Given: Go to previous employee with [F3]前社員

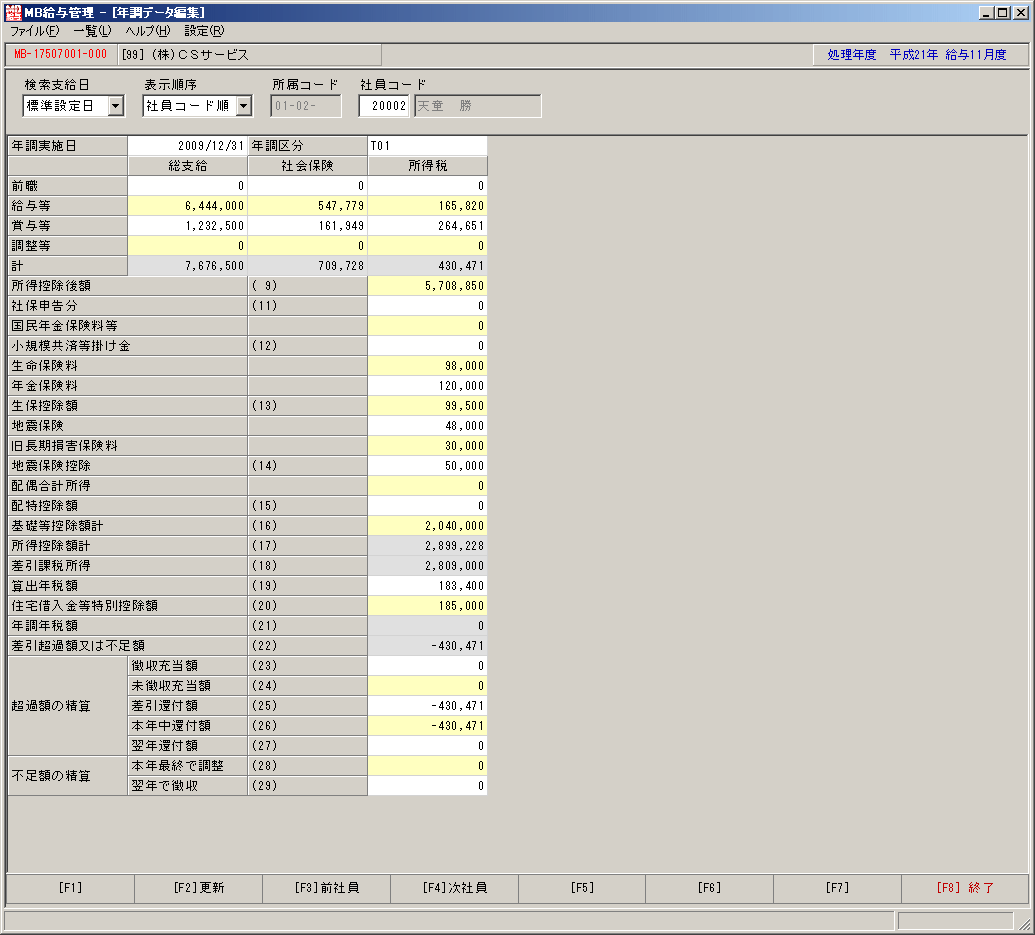Looking at the screenshot, I should click(327, 888).
